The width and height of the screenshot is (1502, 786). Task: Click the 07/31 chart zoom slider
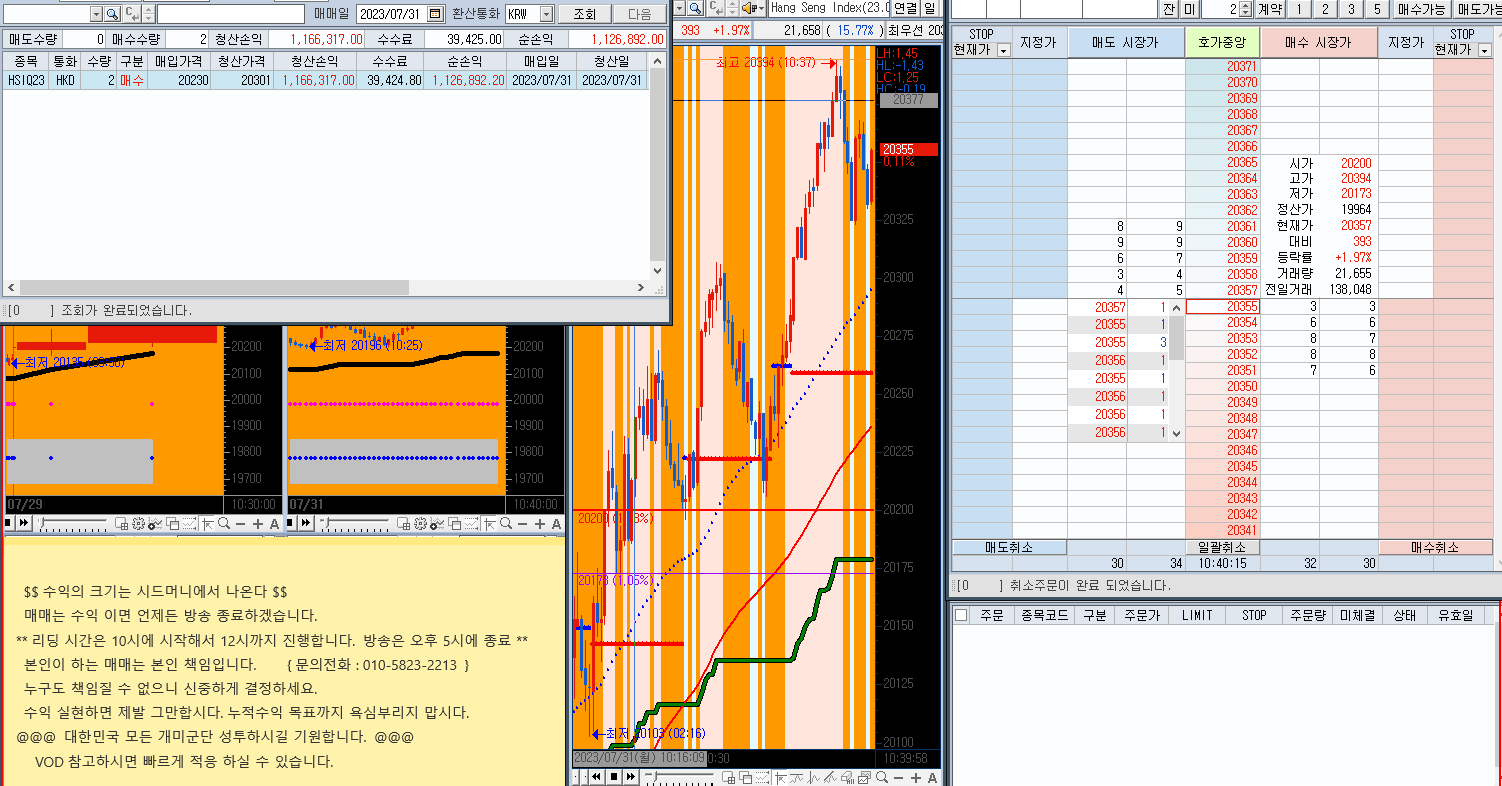tap(355, 523)
